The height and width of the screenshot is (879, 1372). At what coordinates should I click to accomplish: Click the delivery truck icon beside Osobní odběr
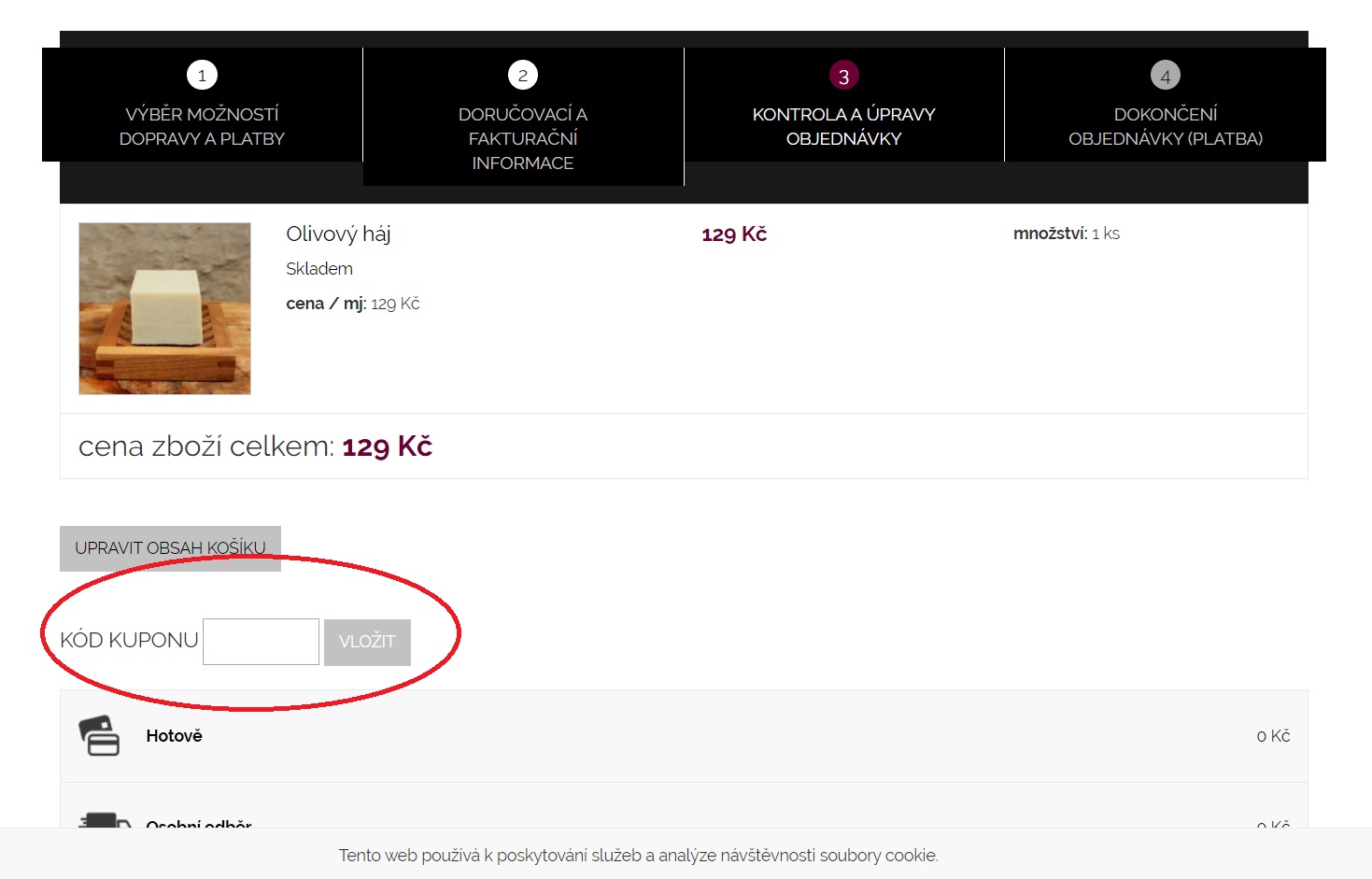[104, 819]
